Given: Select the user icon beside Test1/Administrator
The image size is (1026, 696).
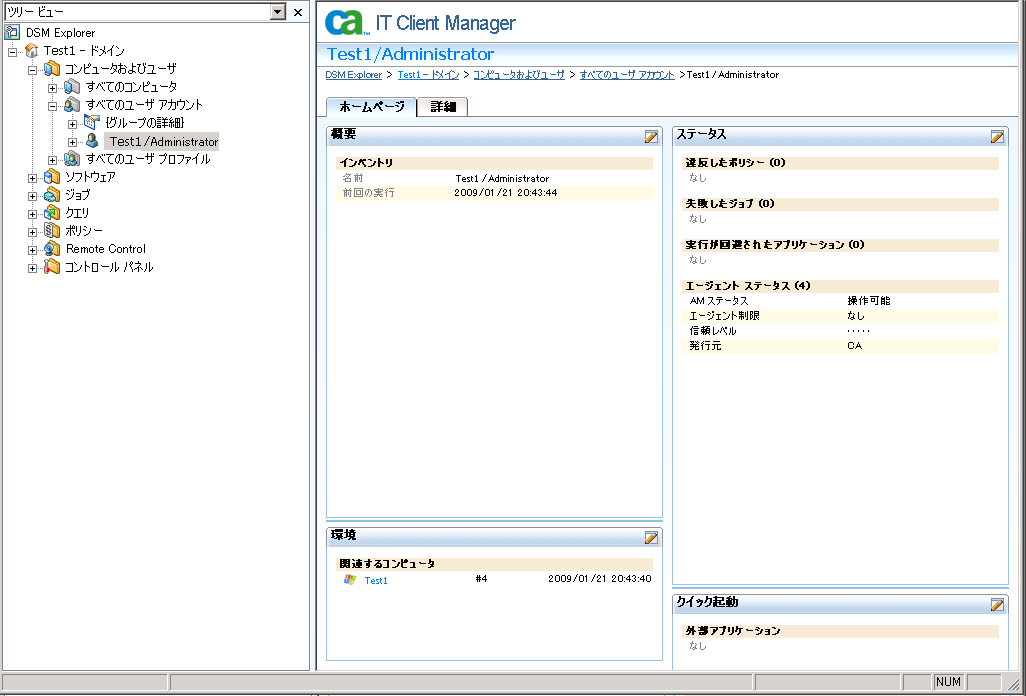Looking at the screenshot, I should (92, 140).
